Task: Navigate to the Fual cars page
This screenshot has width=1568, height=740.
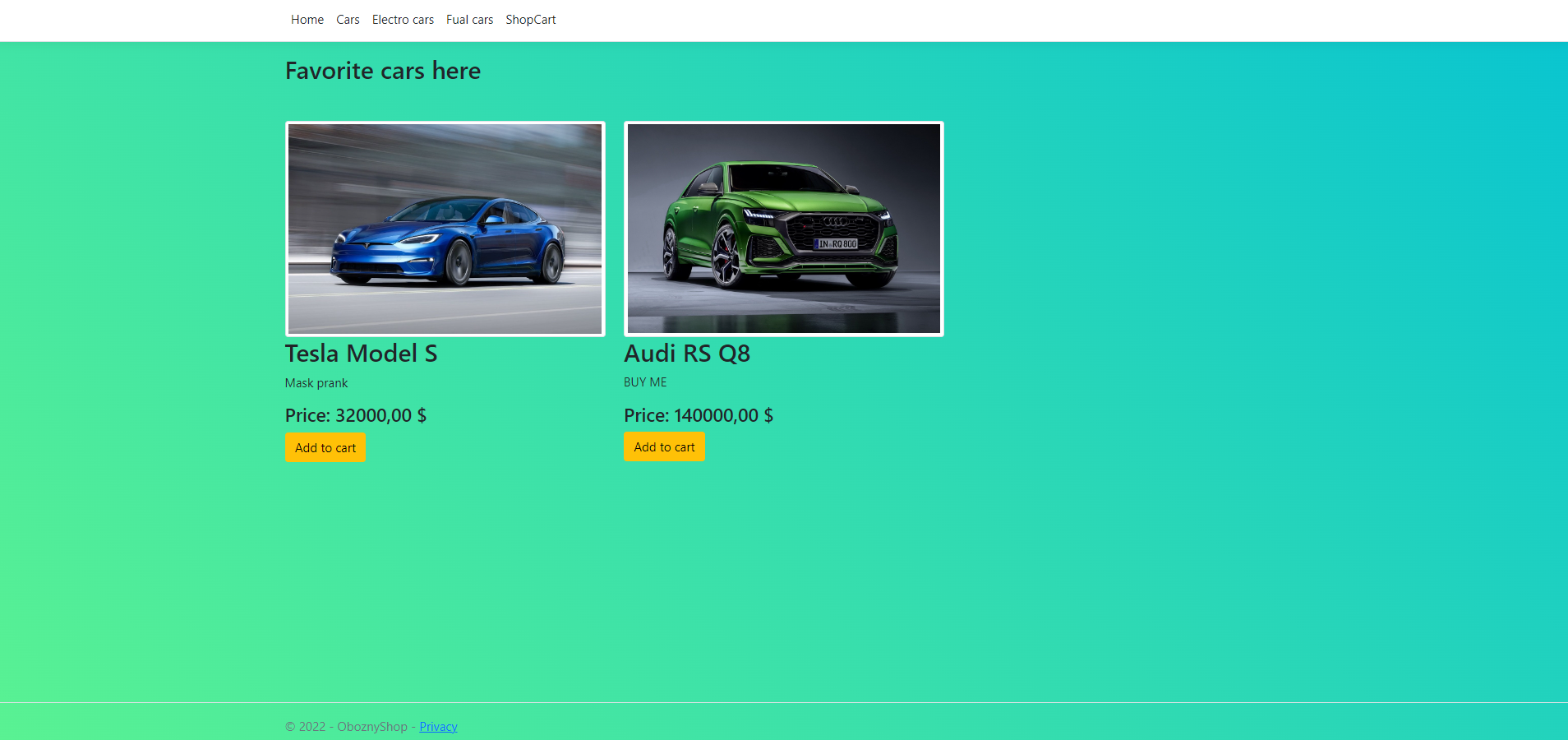Action: click(468, 19)
